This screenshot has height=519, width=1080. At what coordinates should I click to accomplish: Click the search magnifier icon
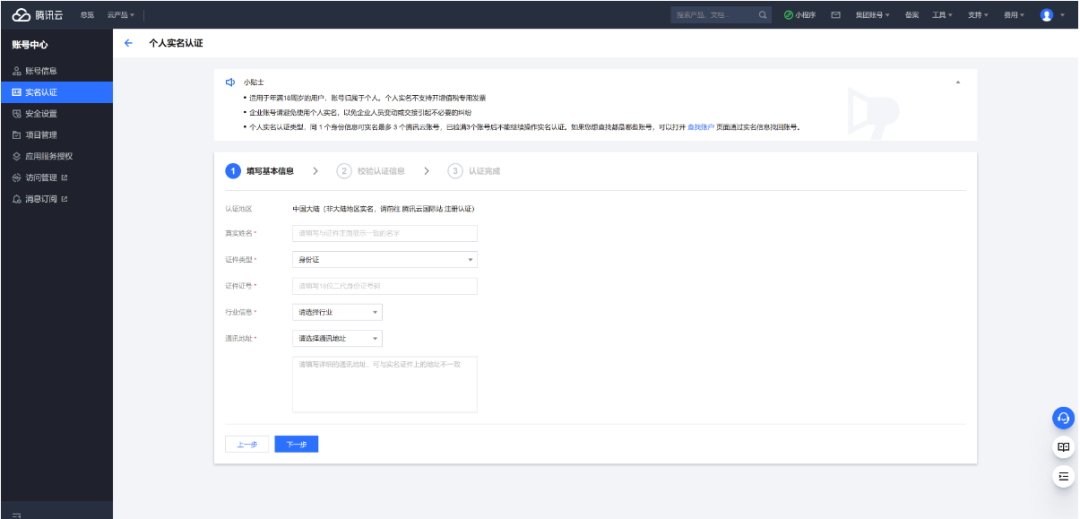pos(763,15)
